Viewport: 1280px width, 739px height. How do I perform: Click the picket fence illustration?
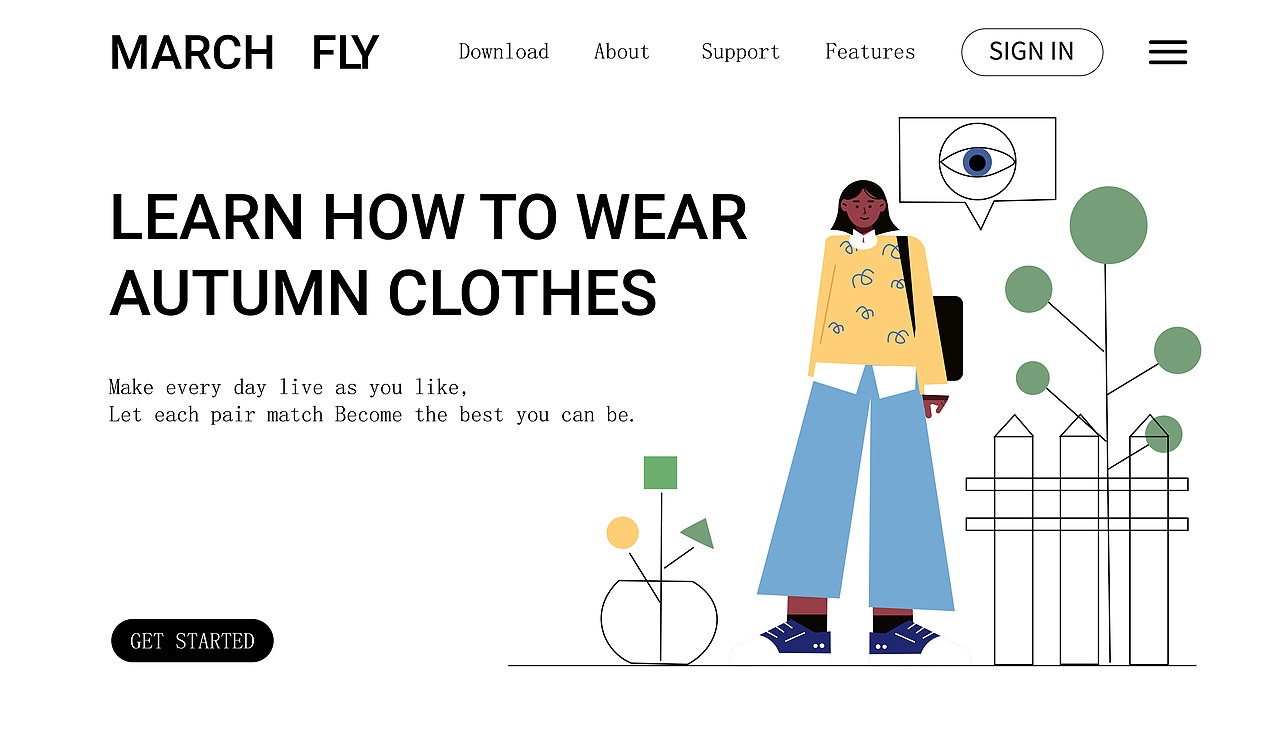click(1077, 540)
